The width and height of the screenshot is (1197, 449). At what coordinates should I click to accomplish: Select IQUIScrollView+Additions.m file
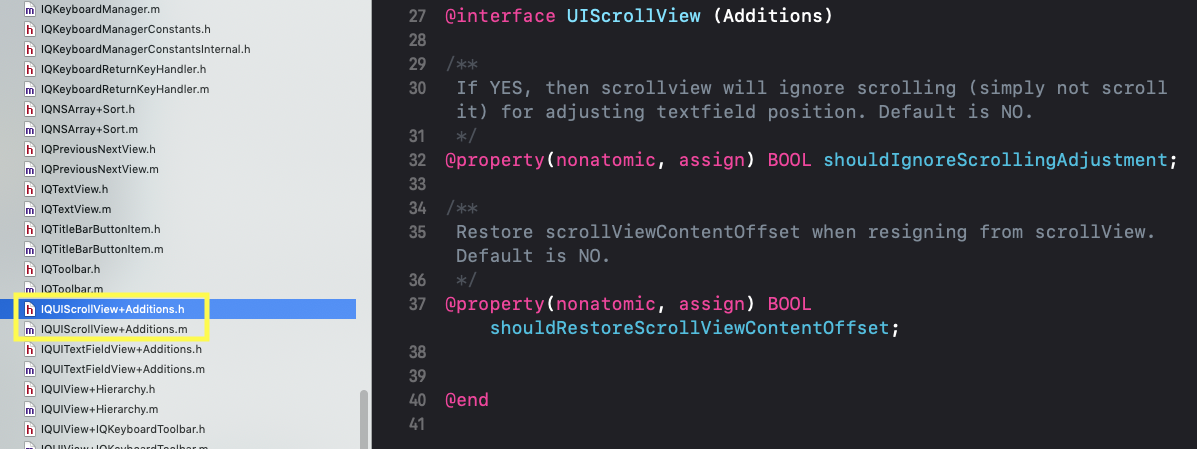115,329
